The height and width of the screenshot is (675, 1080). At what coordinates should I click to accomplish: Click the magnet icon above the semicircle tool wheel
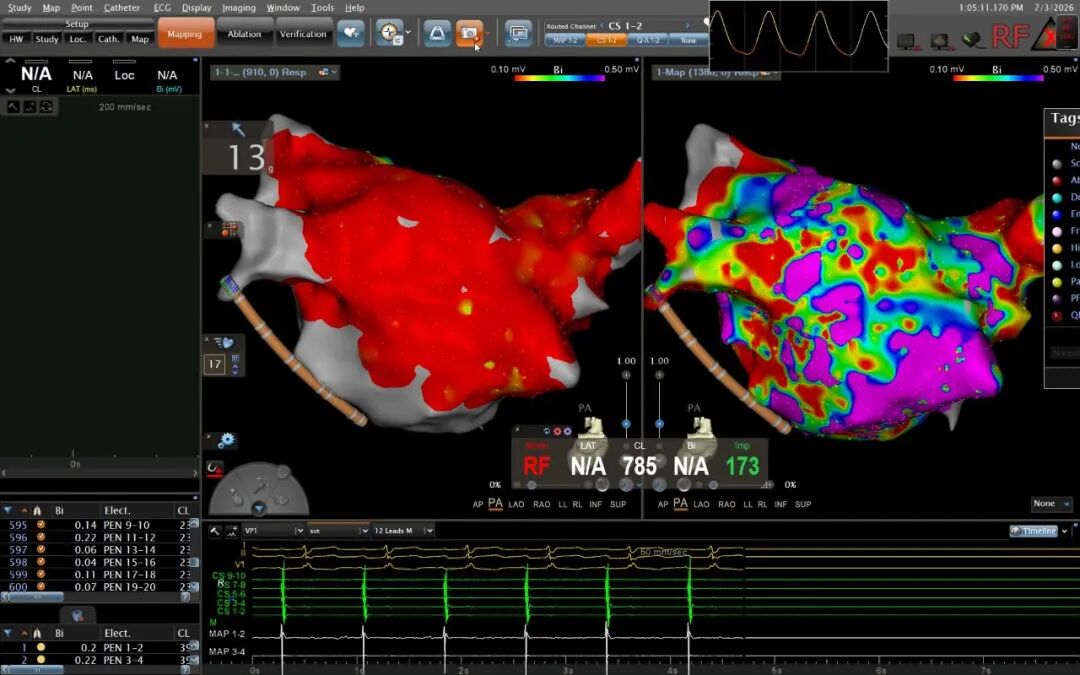pyautogui.click(x=215, y=470)
